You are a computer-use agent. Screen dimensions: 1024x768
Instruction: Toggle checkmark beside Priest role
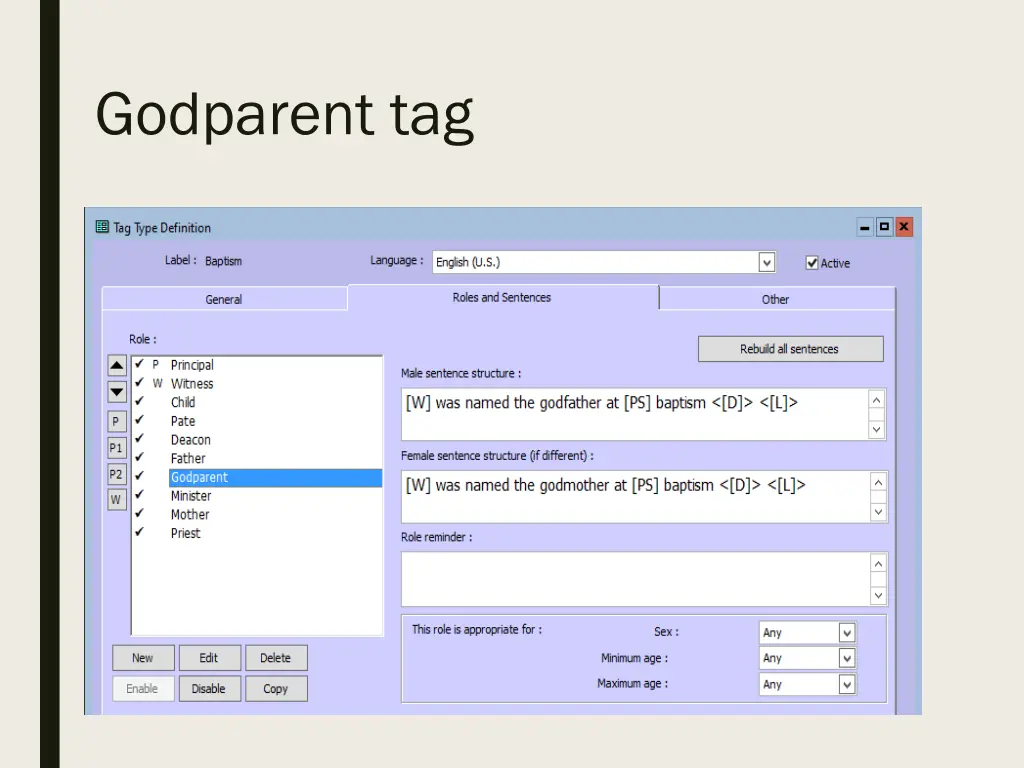(x=139, y=532)
